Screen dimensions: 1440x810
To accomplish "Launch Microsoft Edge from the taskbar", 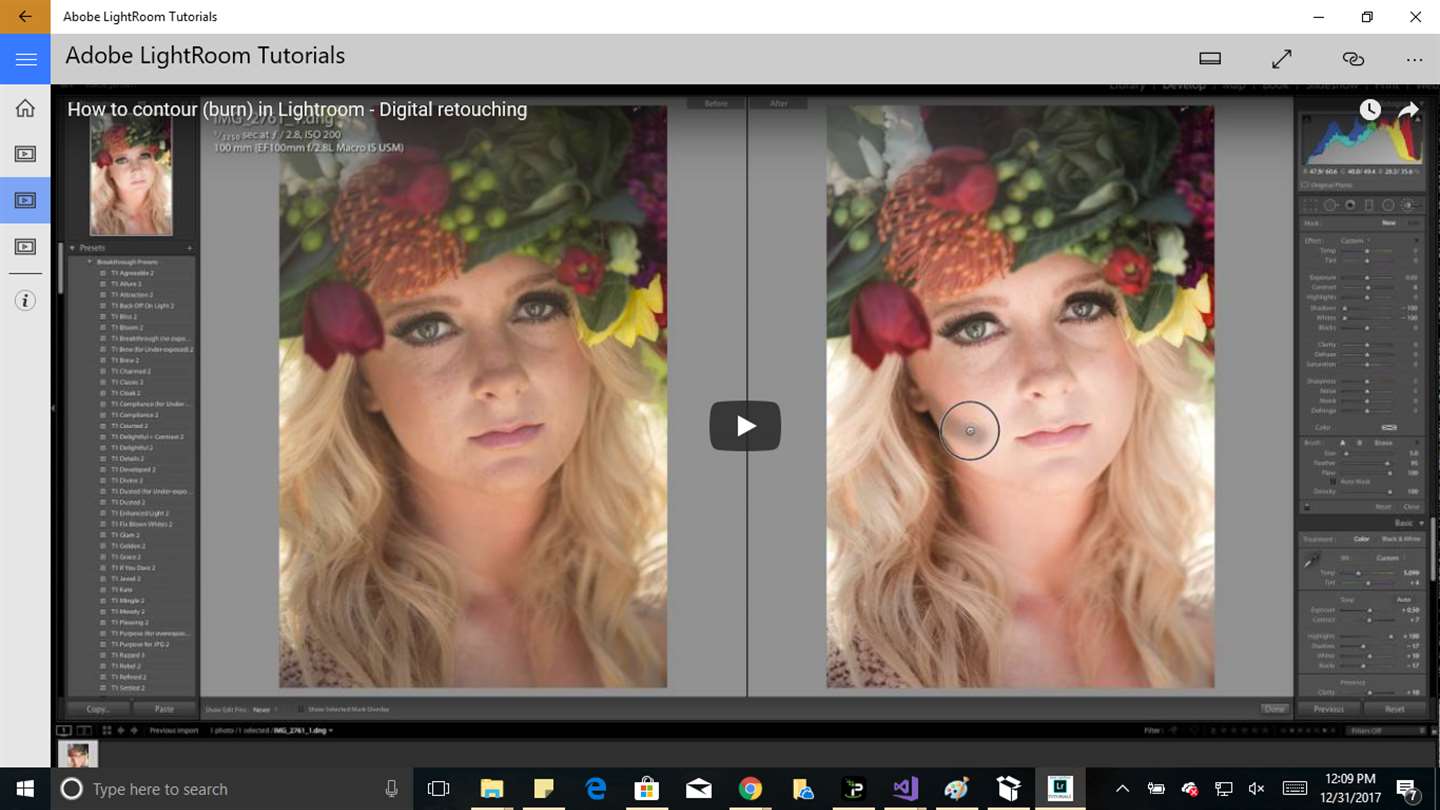I will click(595, 789).
